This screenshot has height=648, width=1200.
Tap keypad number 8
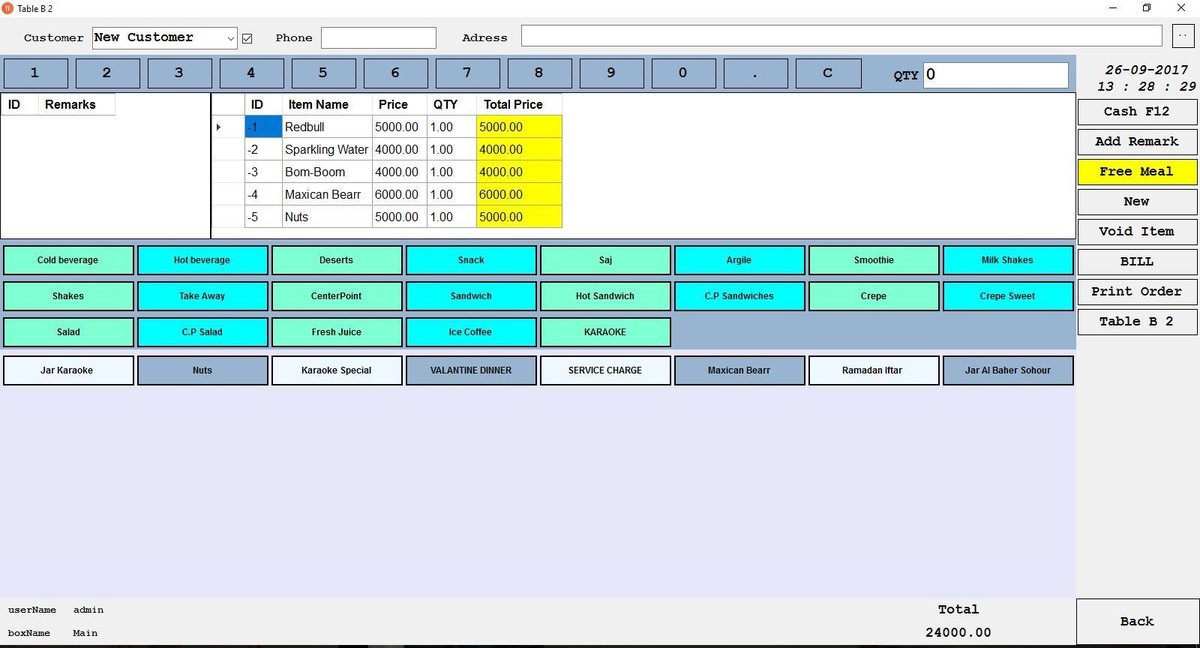[539, 73]
